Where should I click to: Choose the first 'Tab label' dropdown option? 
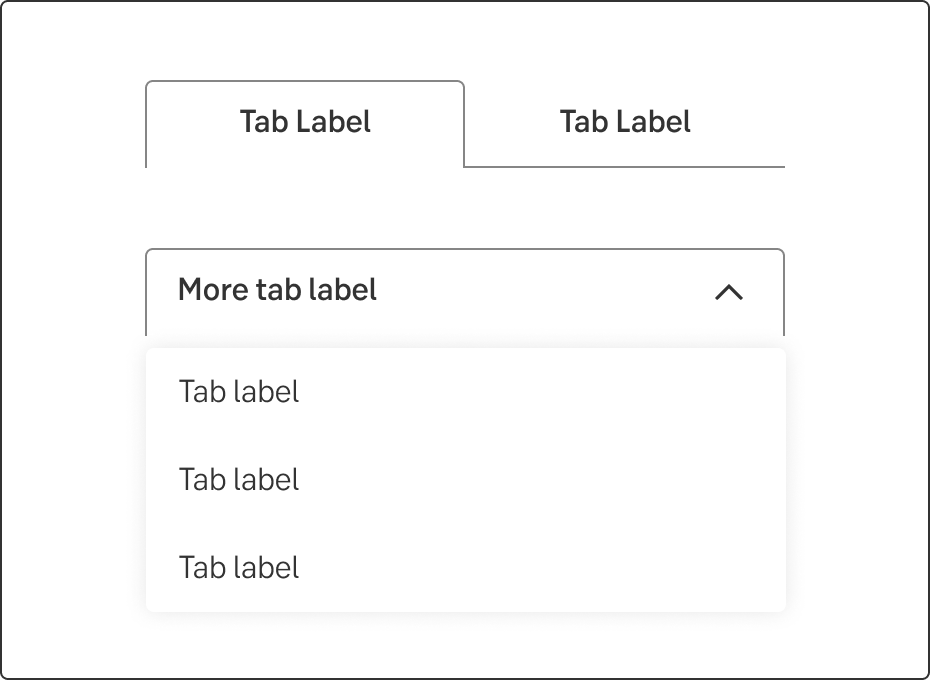[x=239, y=392]
